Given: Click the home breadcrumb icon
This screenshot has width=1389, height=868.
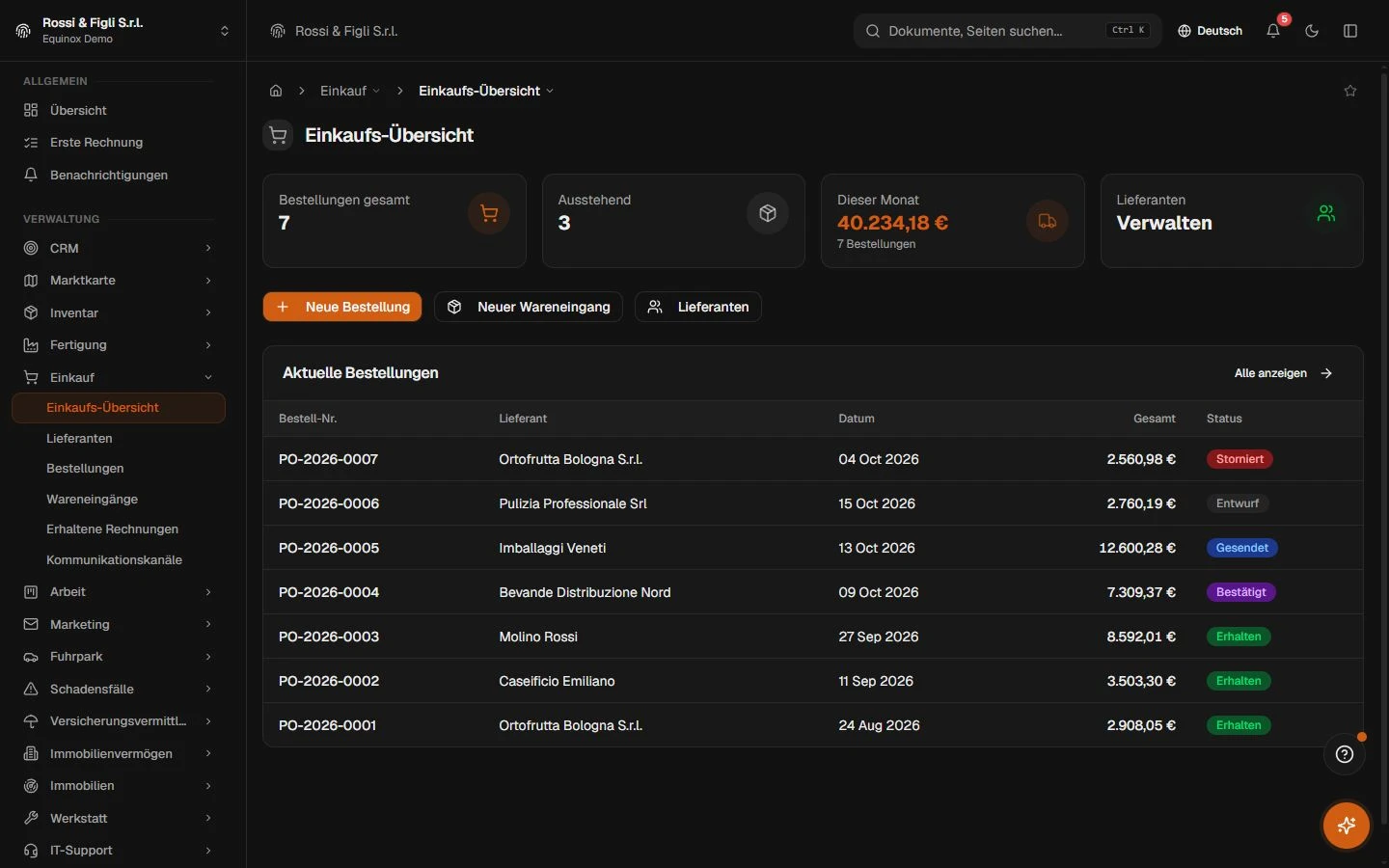Looking at the screenshot, I should click(x=276, y=91).
